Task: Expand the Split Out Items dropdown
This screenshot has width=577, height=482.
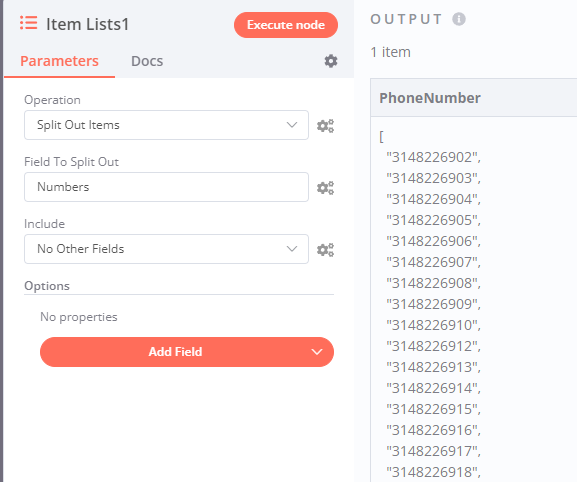Action: 166,125
